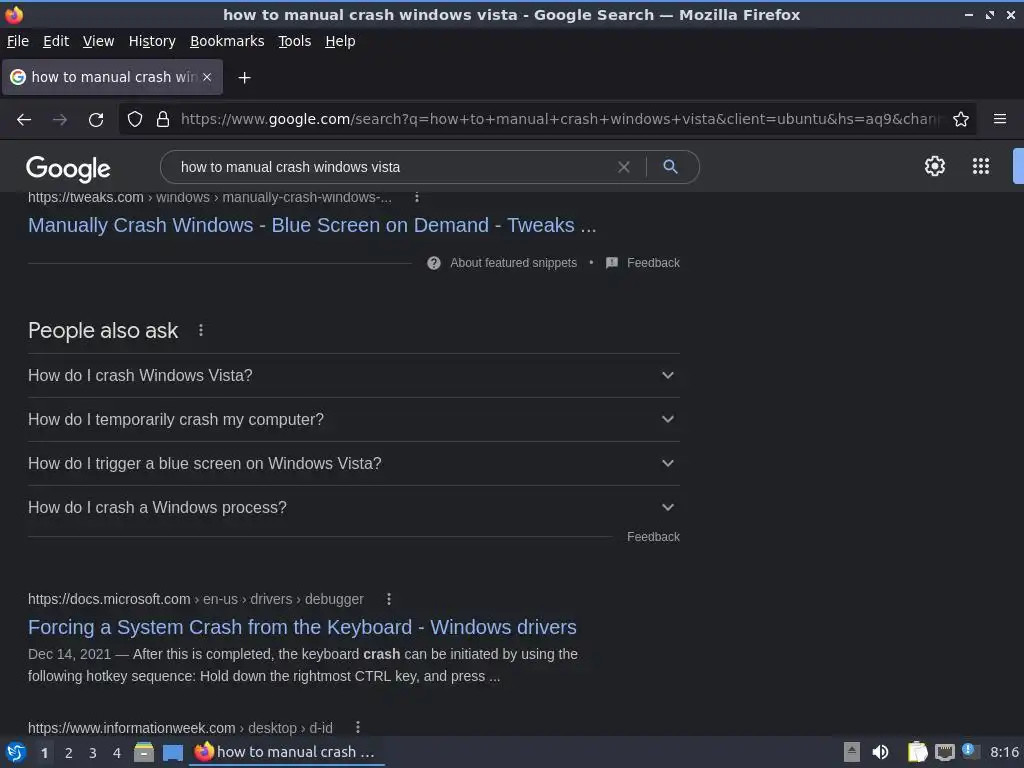The image size is (1024, 768).
Task: Open the Edit menu
Action: tap(56, 41)
